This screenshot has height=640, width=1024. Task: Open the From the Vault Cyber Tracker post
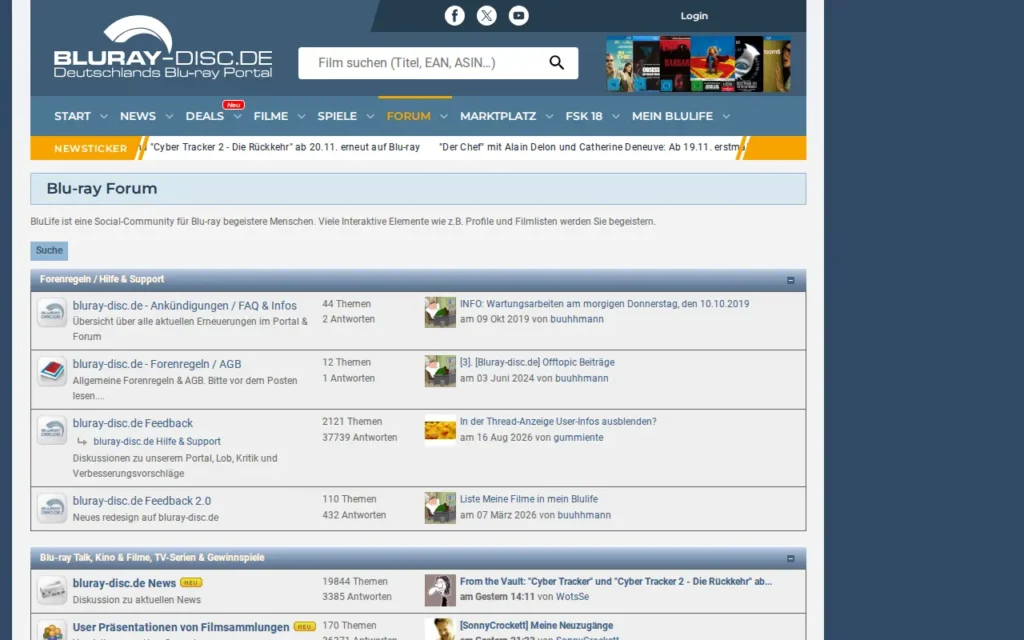coord(616,581)
